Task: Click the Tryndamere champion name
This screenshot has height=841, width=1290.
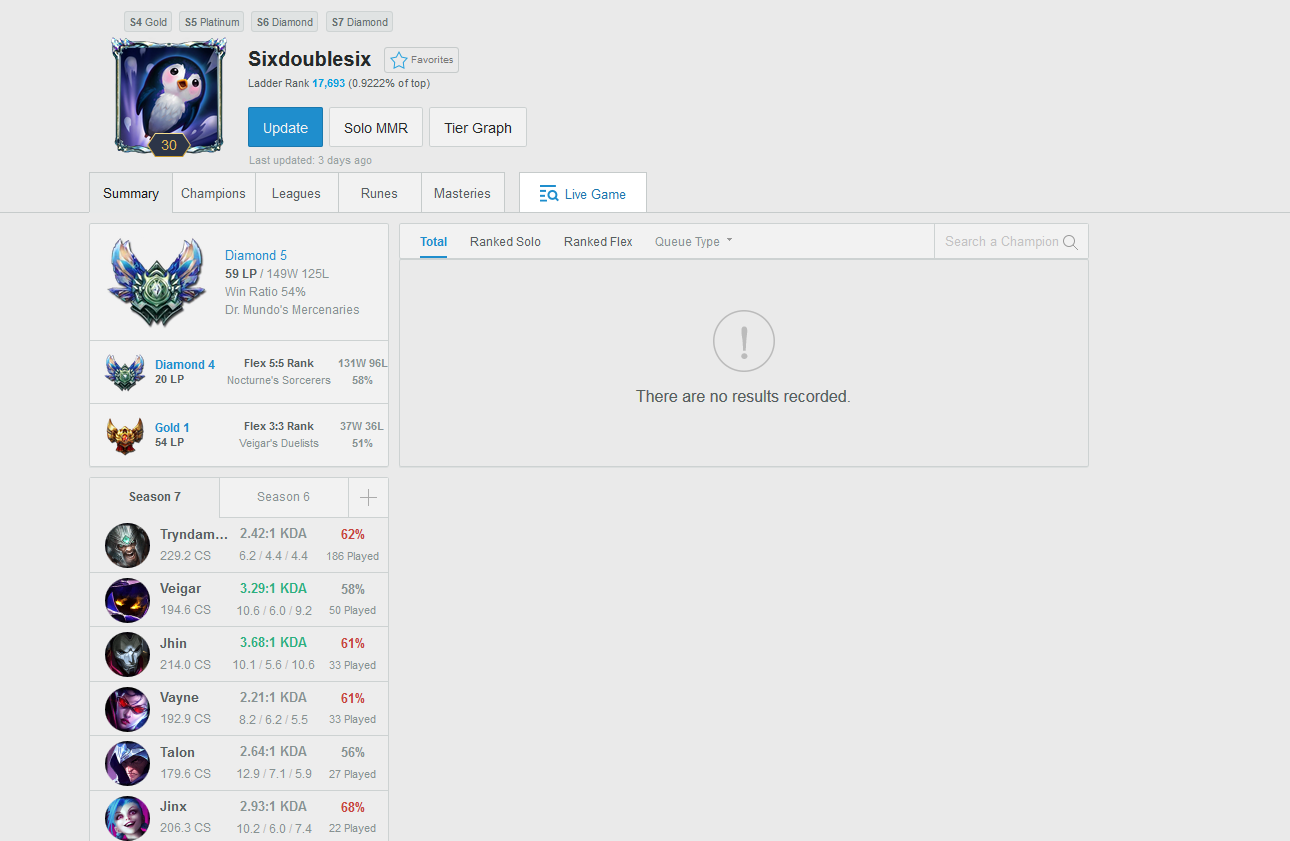Action: [194, 535]
